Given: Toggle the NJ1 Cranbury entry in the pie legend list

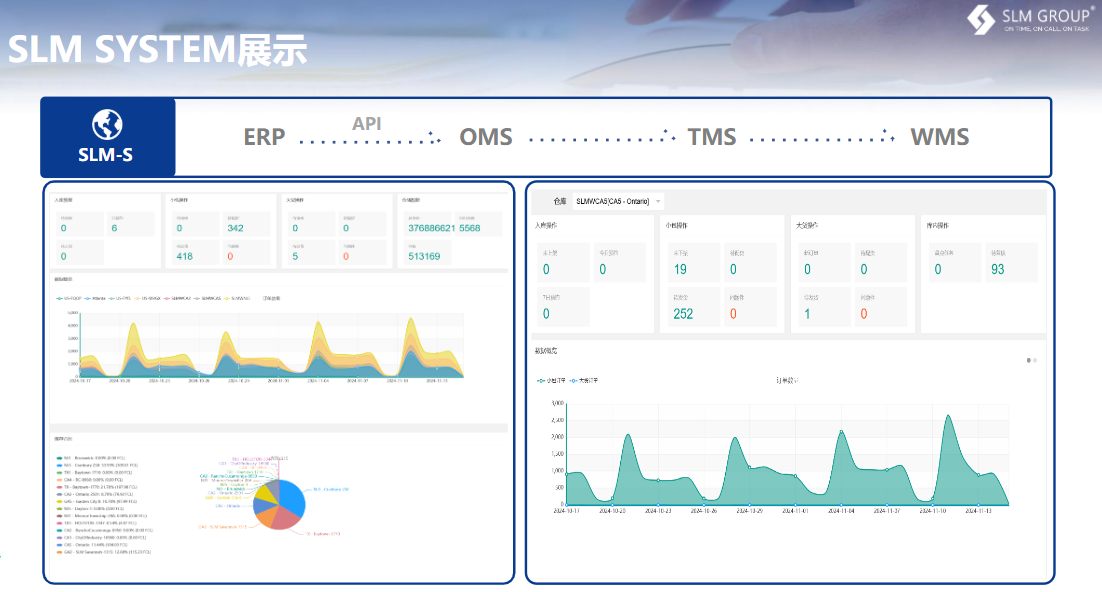Looking at the screenshot, I should pos(97,465).
